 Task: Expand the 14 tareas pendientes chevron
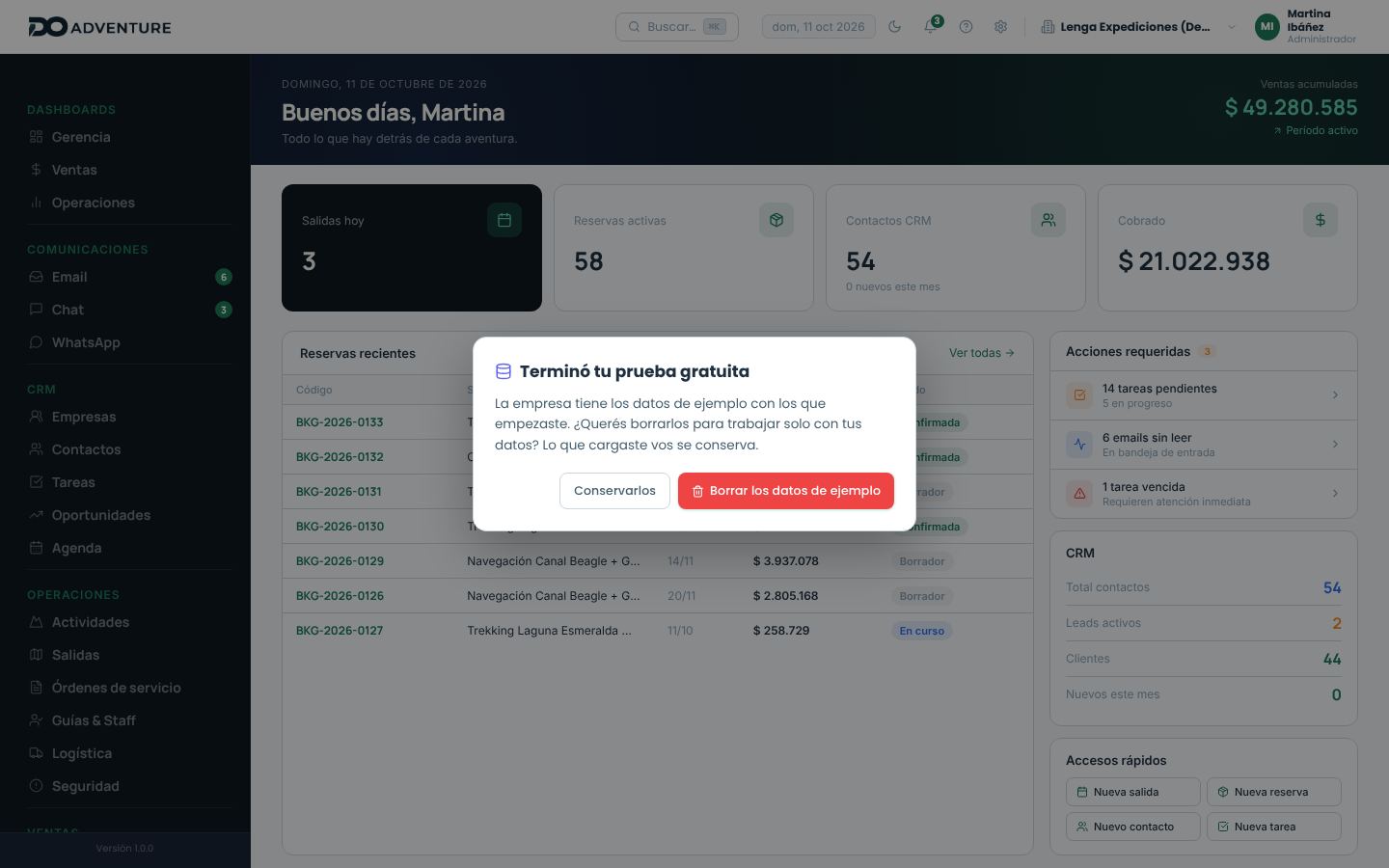(1335, 394)
